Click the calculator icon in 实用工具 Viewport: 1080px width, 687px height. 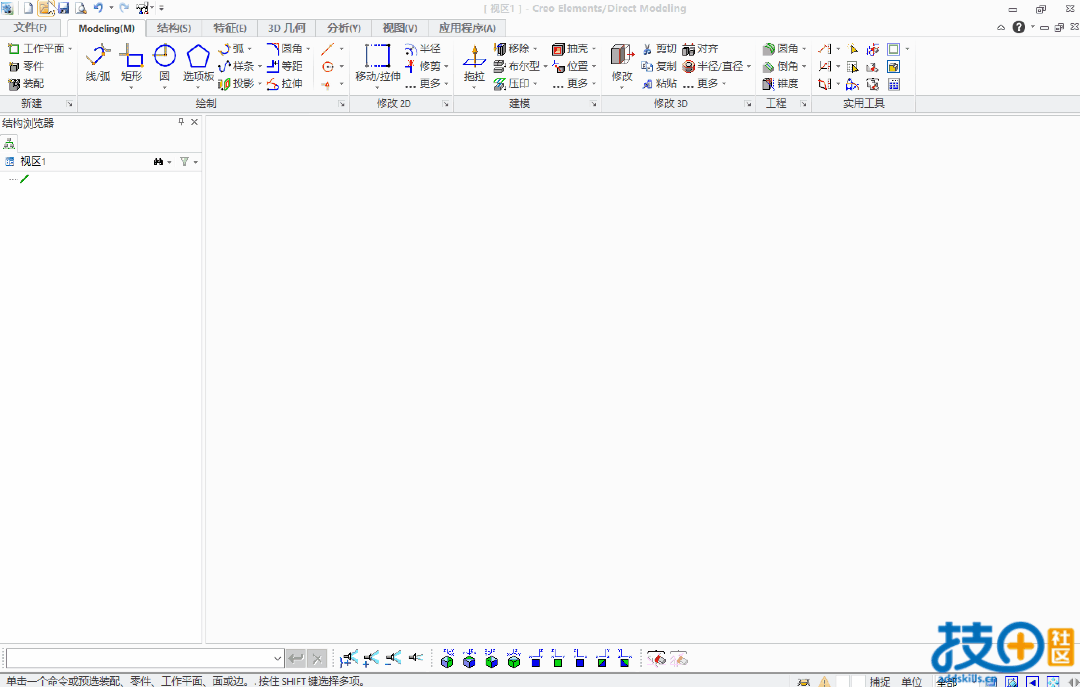tap(893, 84)
